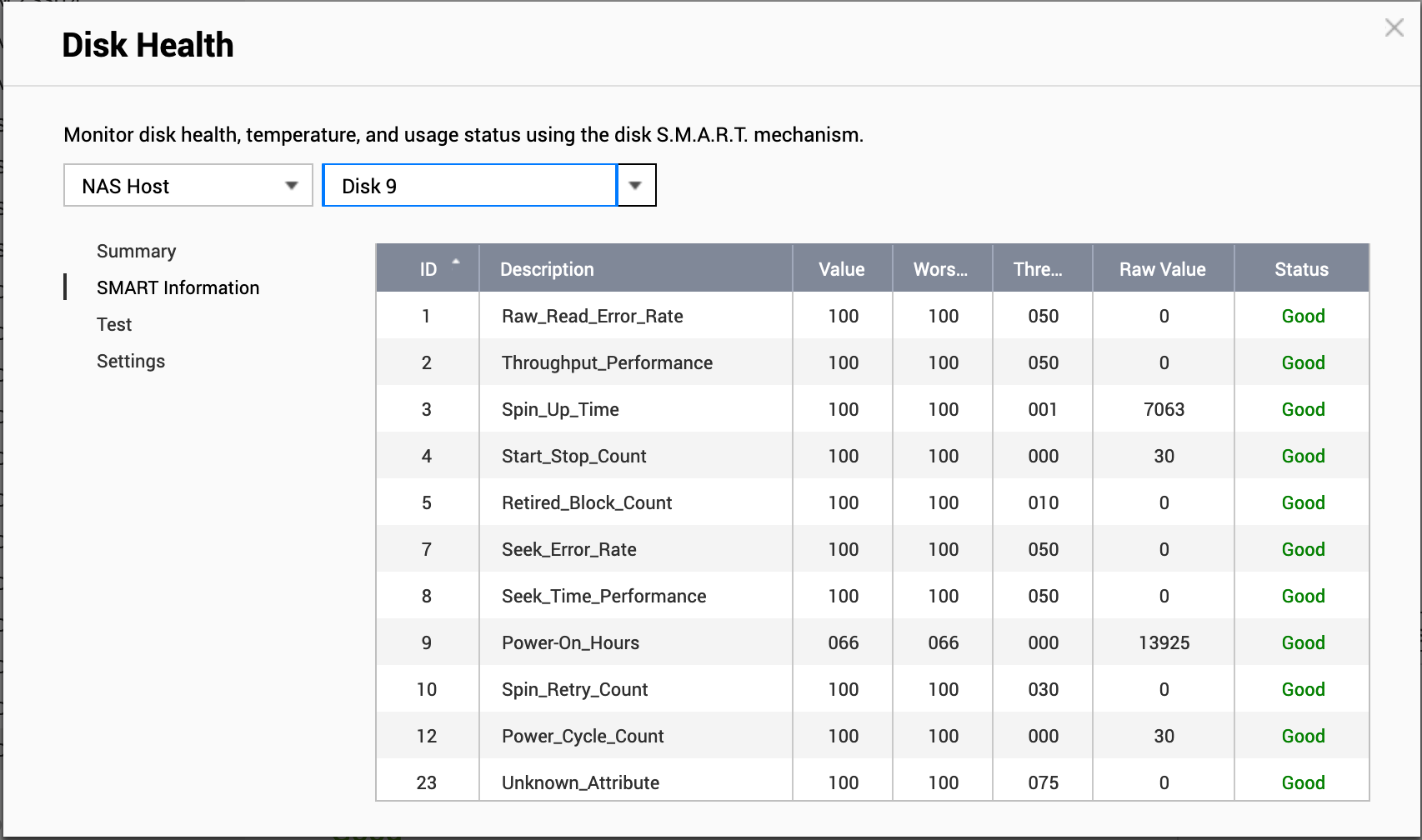Click threshold 010 in Retired_Block_Count row
Image resolution: width=1422 pixels, height=840 pixels.
[1043, 502]
